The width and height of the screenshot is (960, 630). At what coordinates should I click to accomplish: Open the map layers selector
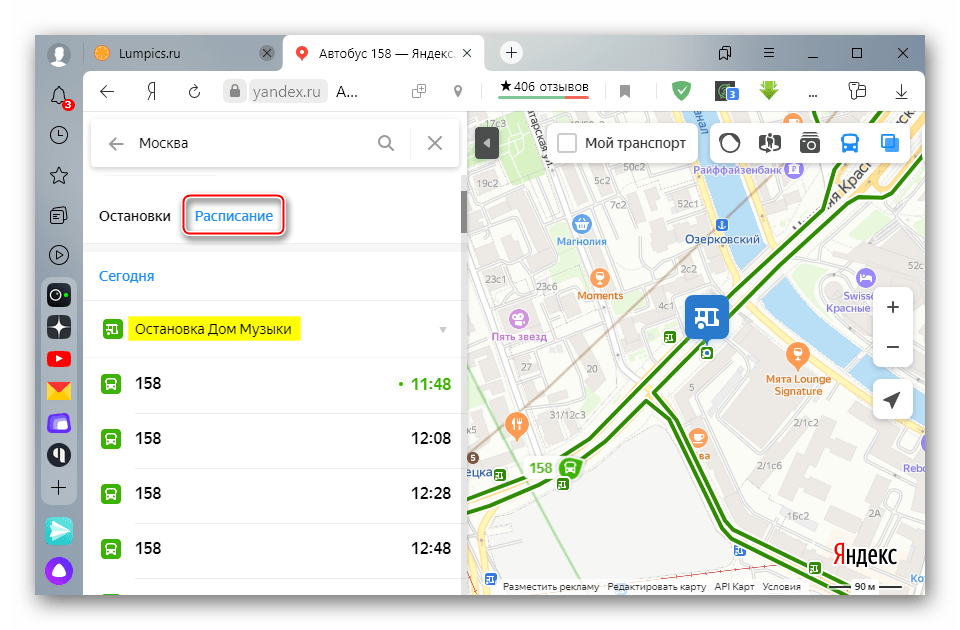pyautogui.click(x=889, y=143)
